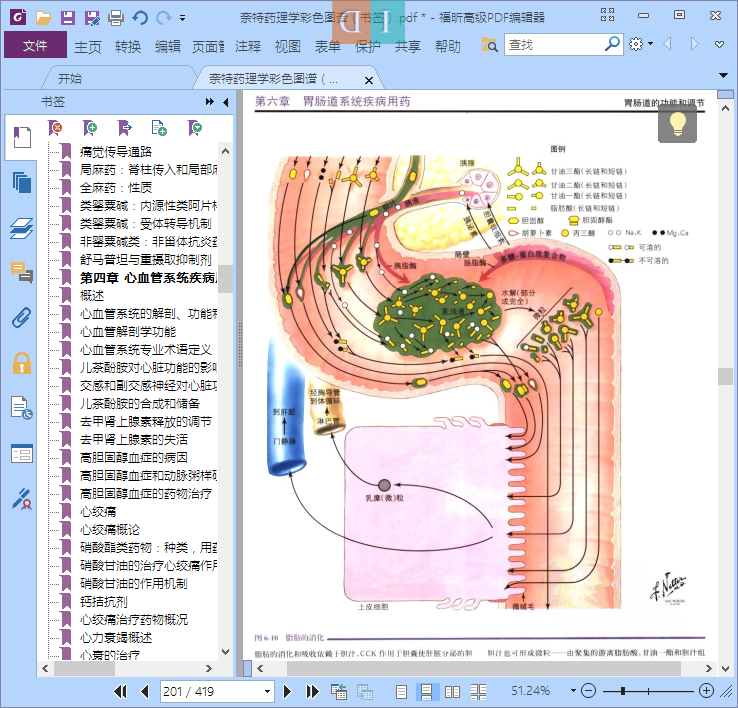Click the set bookmark destination icon

124,128
